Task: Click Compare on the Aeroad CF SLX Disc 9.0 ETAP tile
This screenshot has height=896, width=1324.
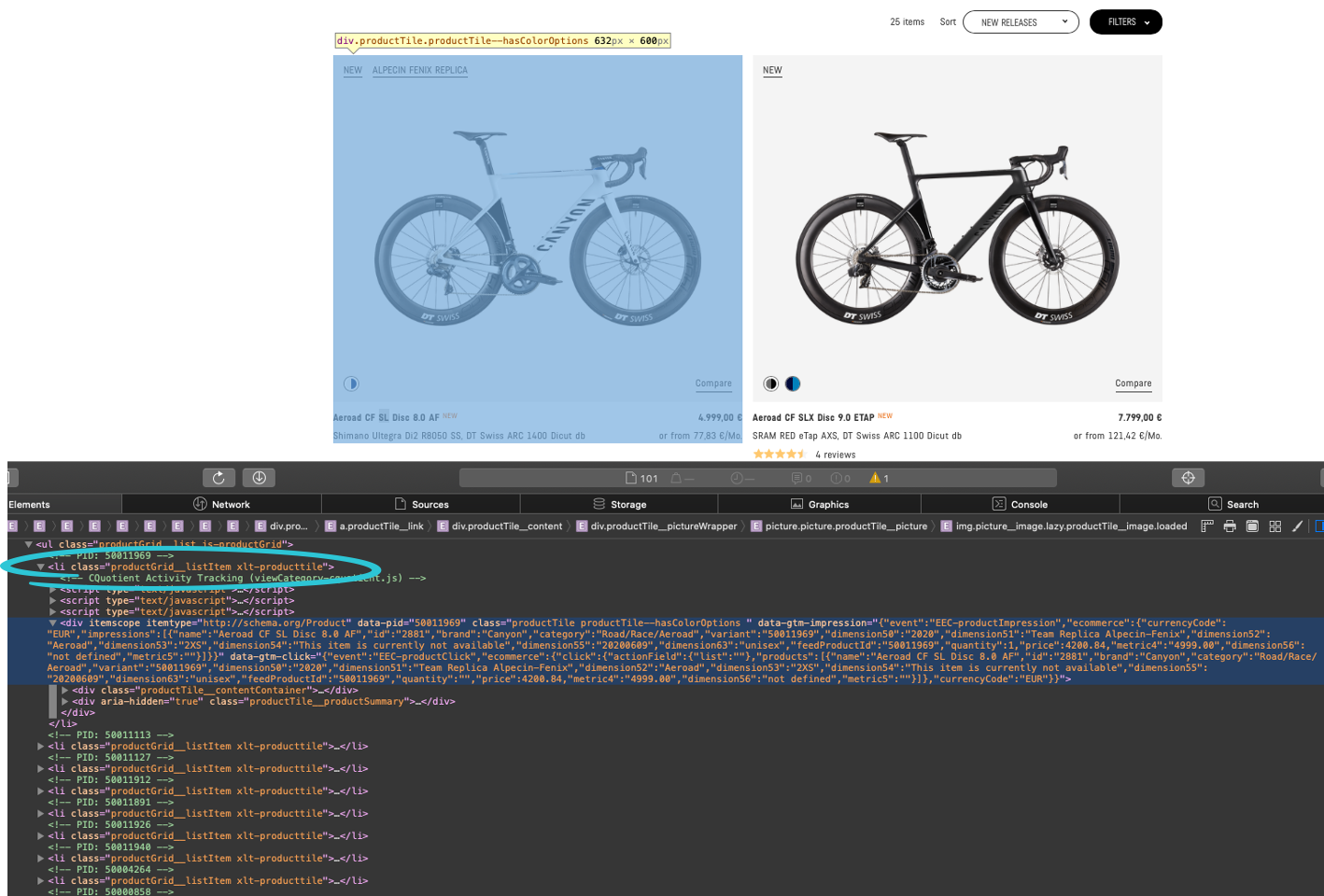Action: coord(1134,384)
